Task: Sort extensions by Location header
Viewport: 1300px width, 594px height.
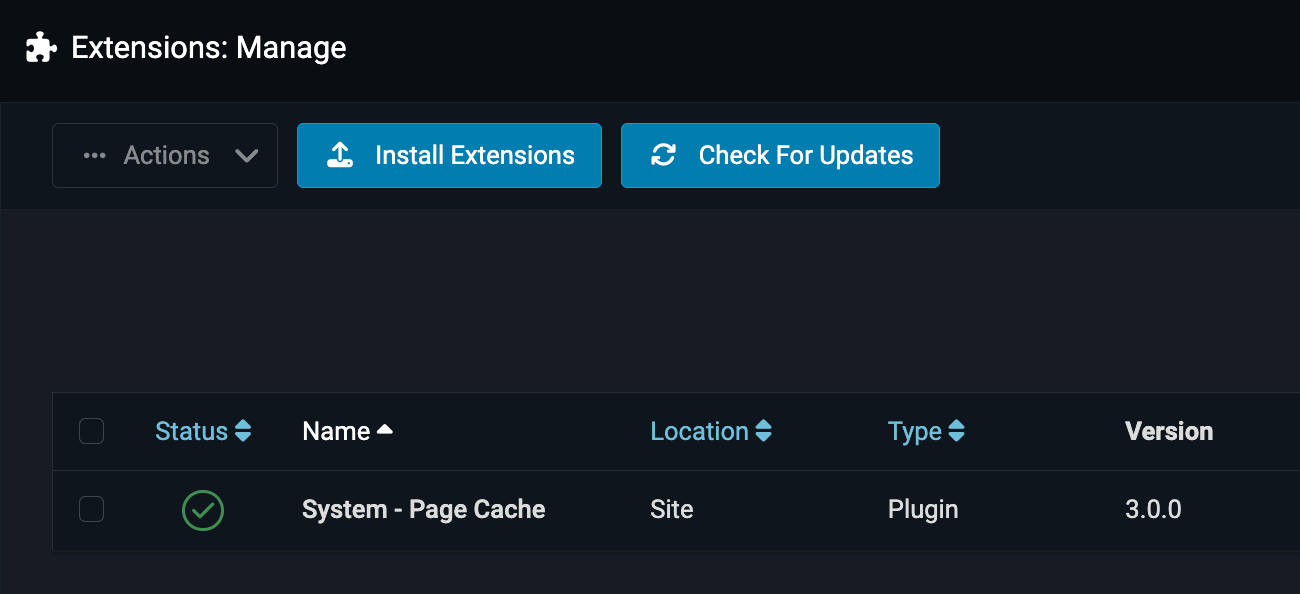Action: (699, 431)
